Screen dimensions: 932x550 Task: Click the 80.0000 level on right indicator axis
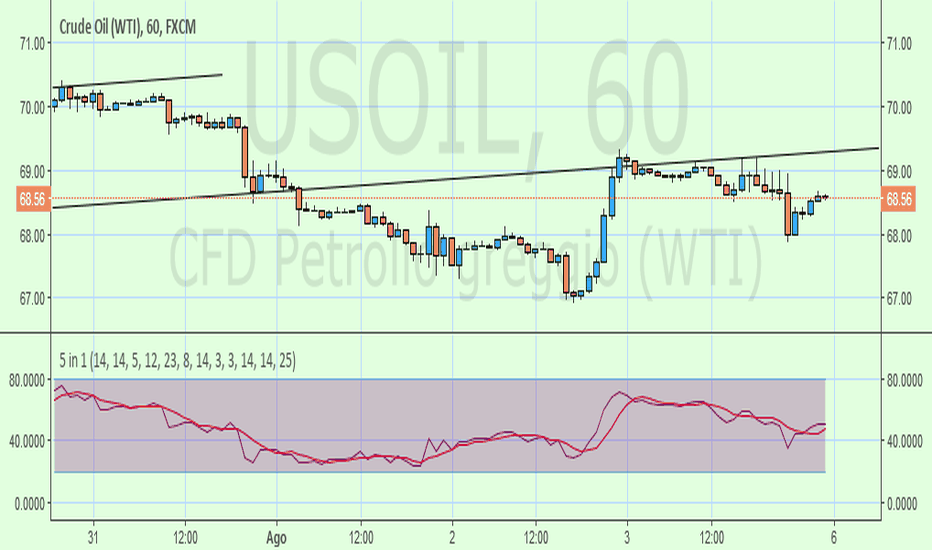click(905, 381)
